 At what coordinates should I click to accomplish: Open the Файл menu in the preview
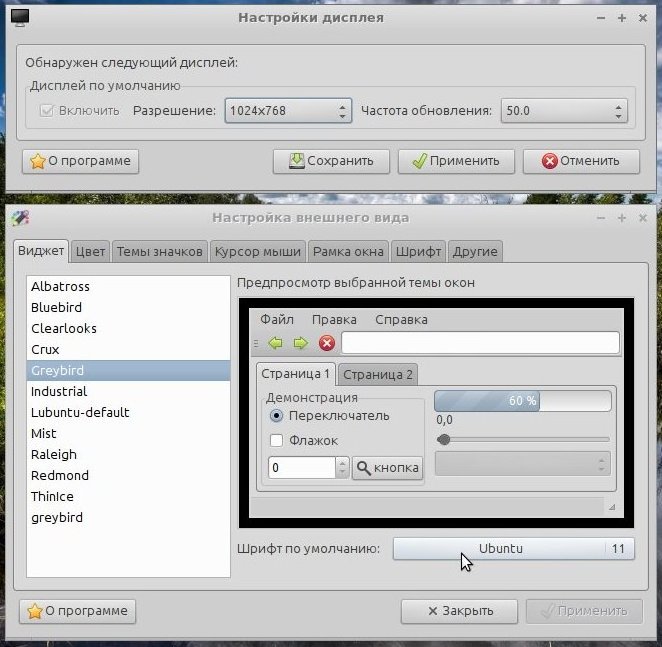click(277, 320)
